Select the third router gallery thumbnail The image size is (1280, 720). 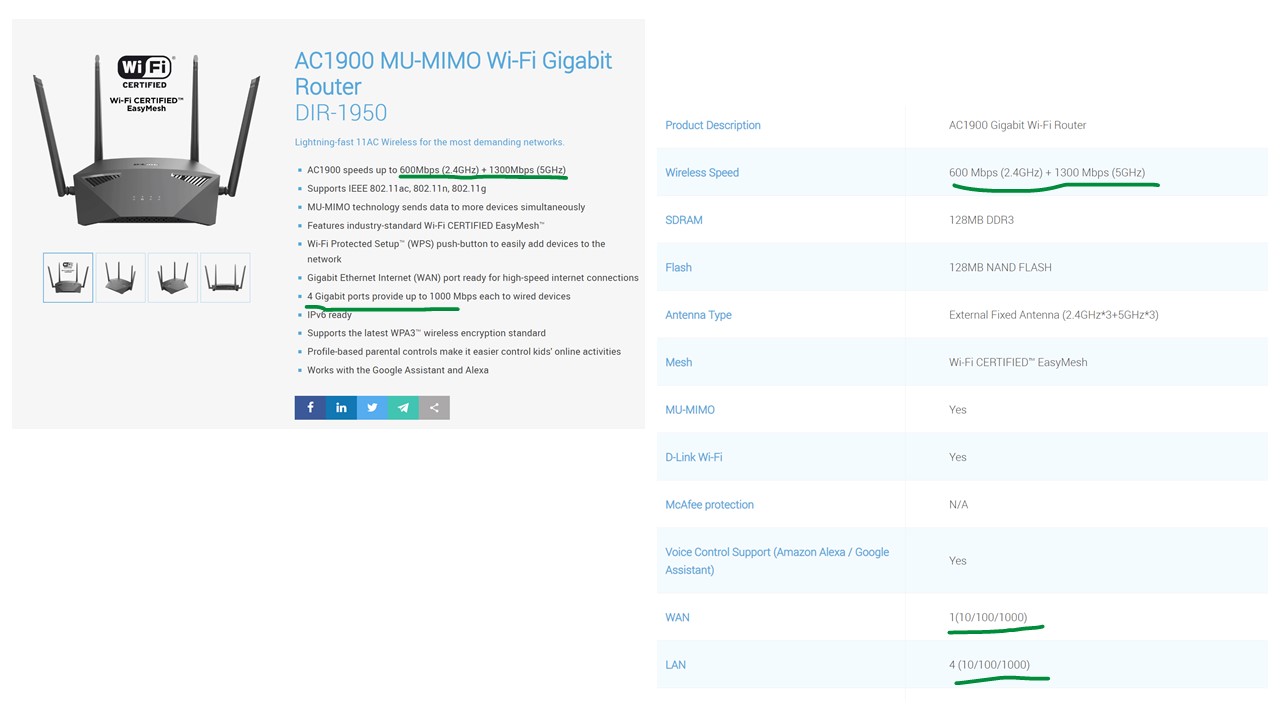(x=172, y=278)
